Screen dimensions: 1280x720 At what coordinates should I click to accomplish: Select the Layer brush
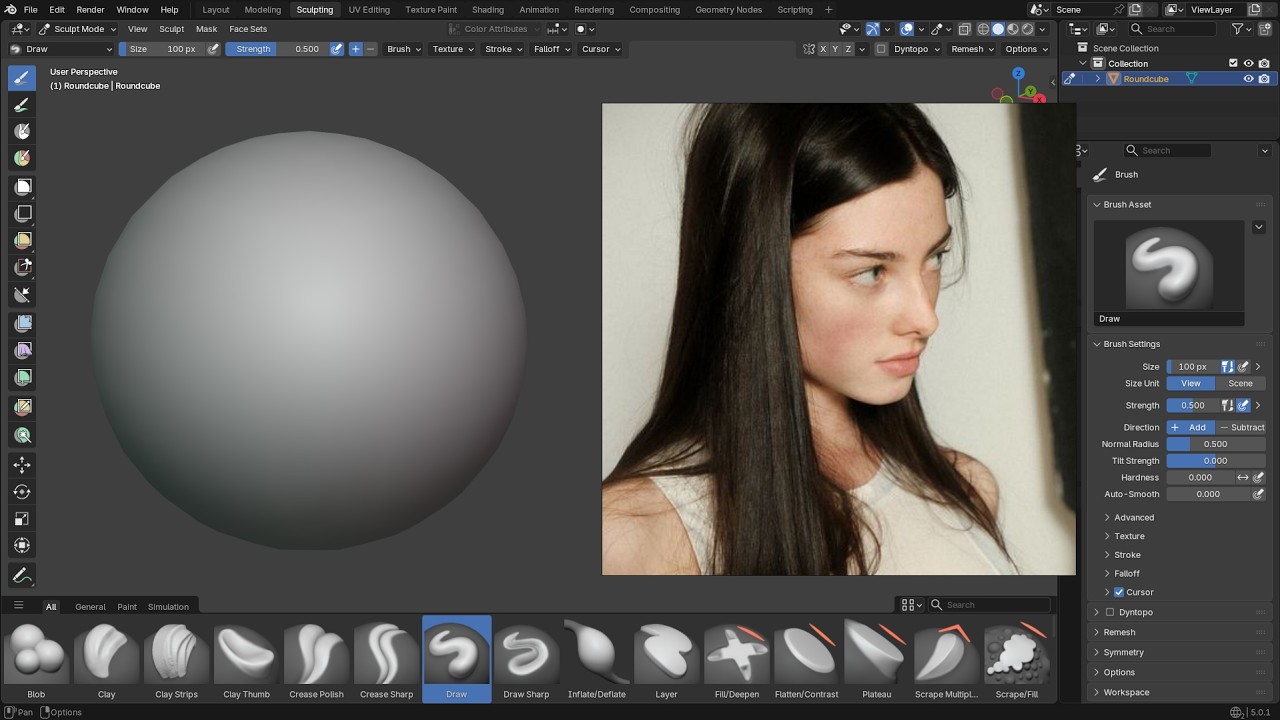pyautogui.click(x=666, y=659)
